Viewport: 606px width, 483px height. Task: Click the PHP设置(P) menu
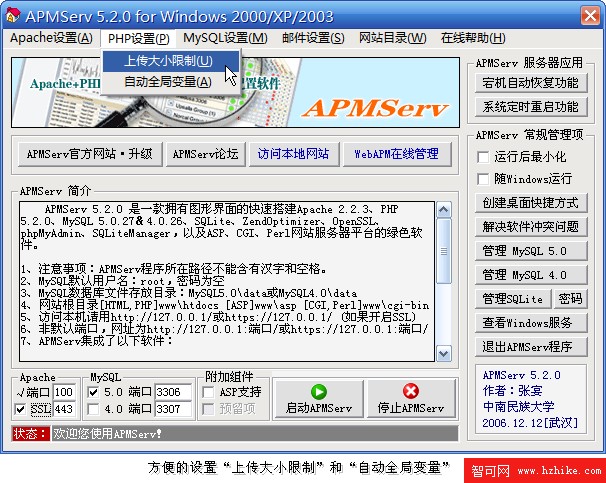(138, 38)
